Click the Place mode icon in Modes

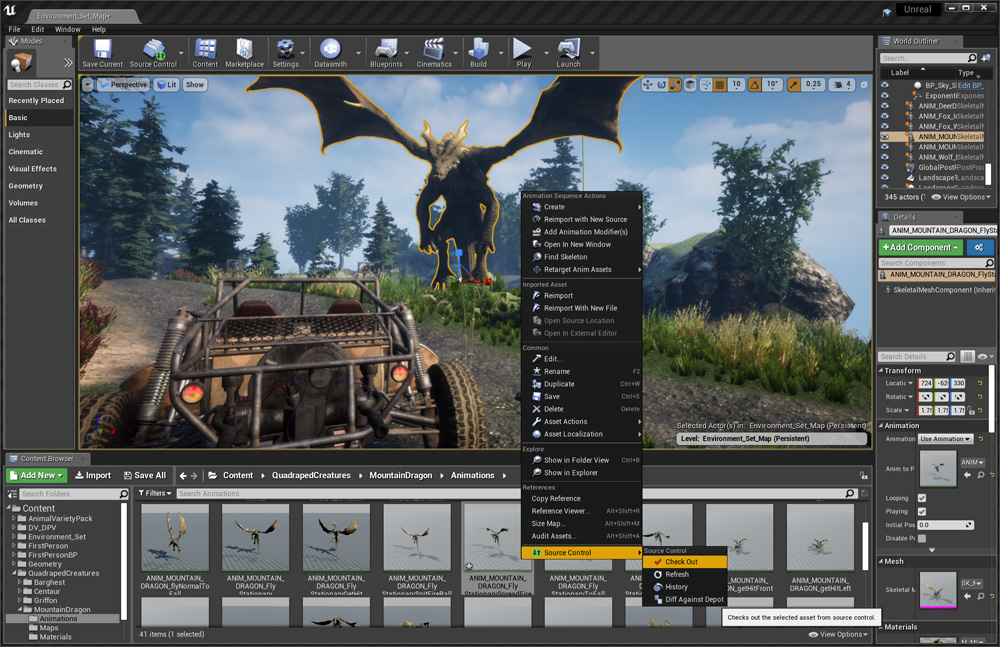pyautogui.click(x=21, y=63)
